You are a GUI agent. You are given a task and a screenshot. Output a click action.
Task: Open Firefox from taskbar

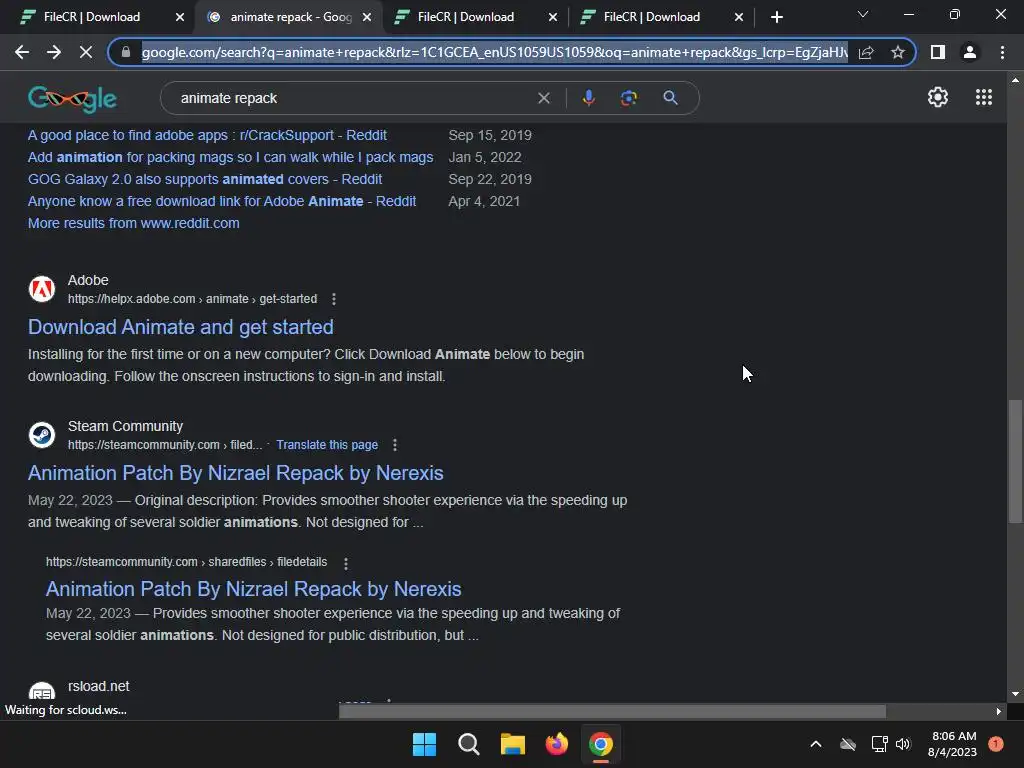coord(556,744)
